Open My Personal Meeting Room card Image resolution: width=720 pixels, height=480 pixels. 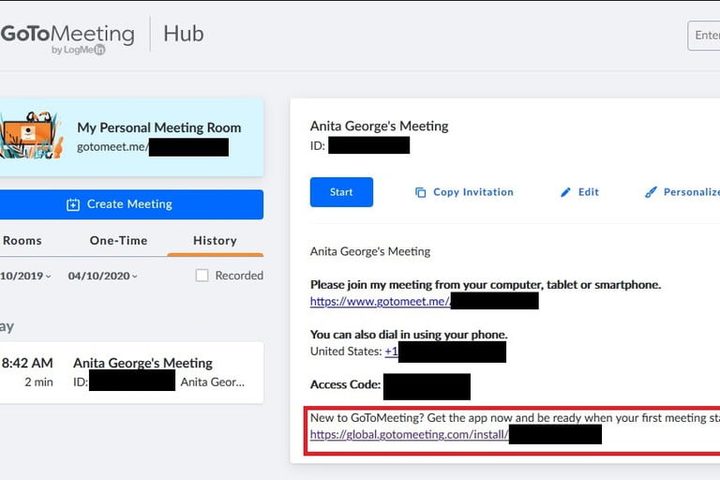tap(132, 137)
